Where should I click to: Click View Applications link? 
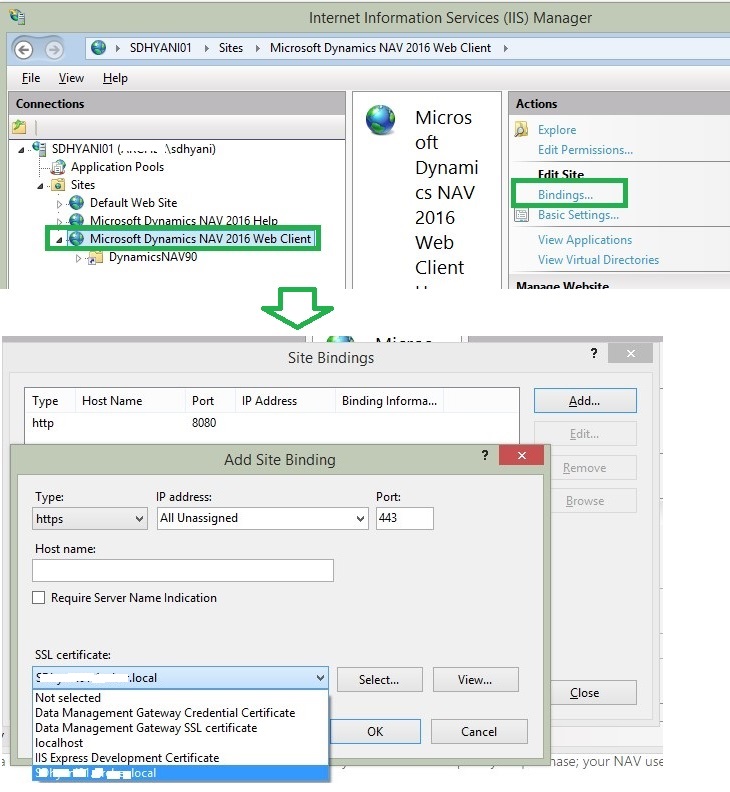click(x=585, y=240)
